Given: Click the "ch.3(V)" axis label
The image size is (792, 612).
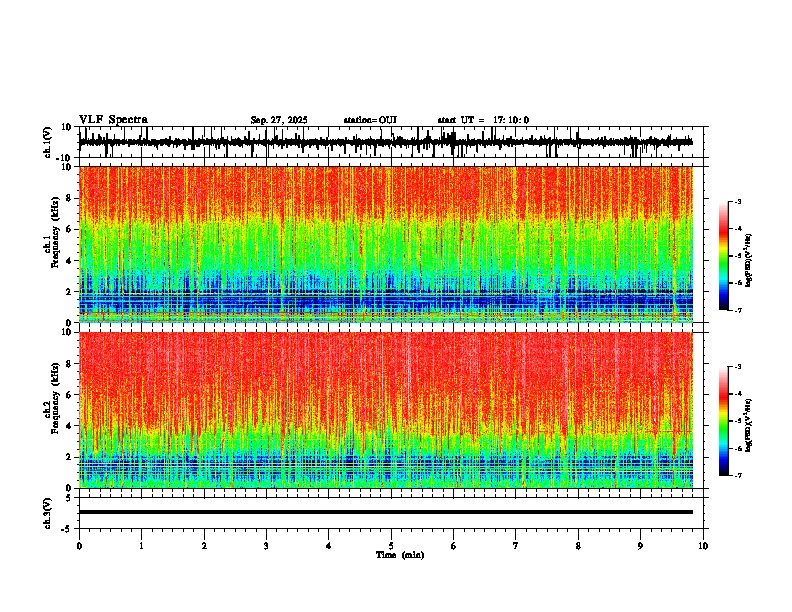Looking at the screenshot, I should 48,513.
